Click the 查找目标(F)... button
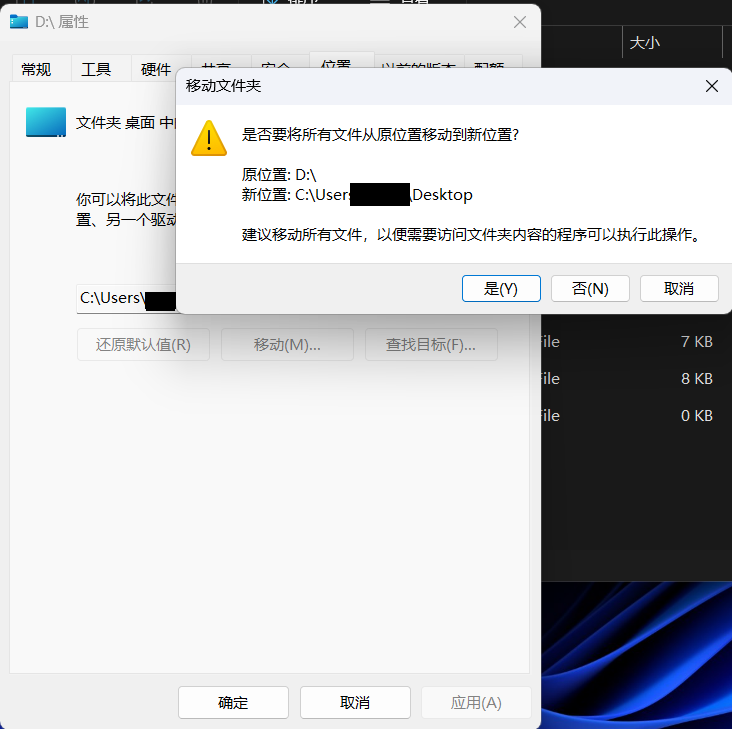The width and height of the screenshot is (732, 729). tap(431, 344)
